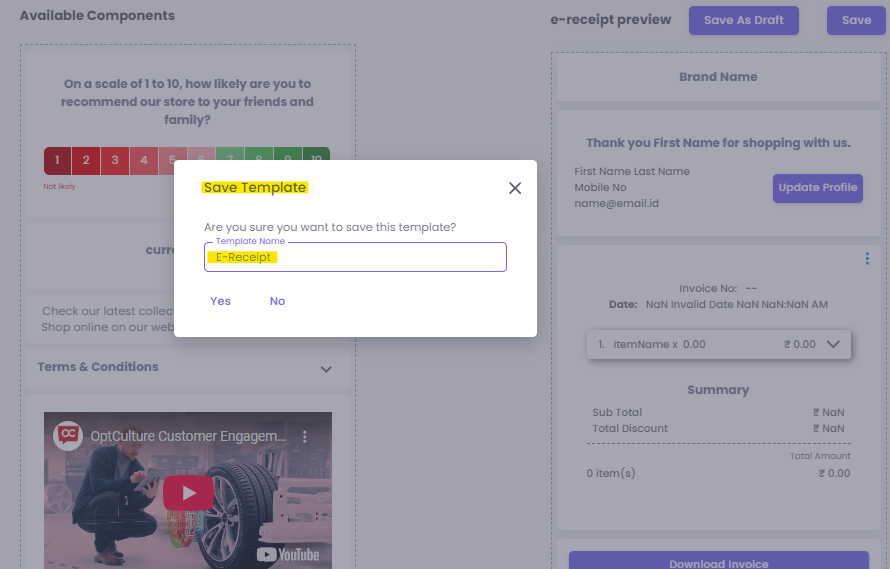890x569 pixels.
Task: Click Yes to confirm saving template
Action: click(x=221, y=301)
